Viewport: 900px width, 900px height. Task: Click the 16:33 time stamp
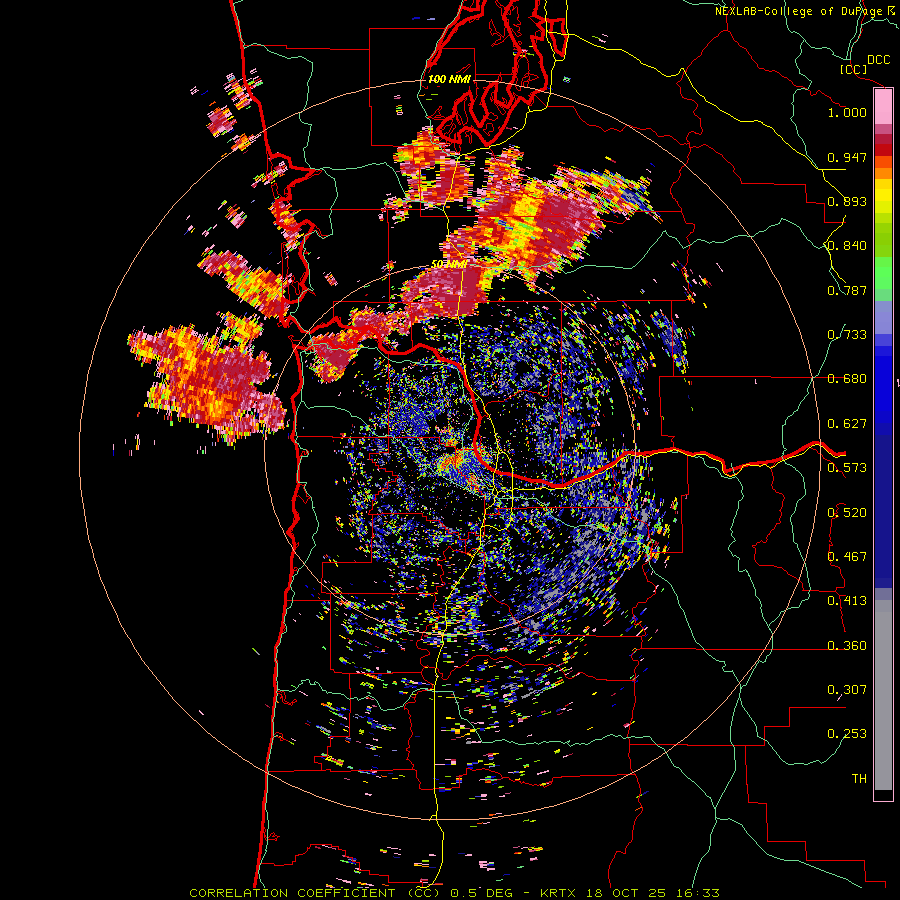click(x=697, y=893)
